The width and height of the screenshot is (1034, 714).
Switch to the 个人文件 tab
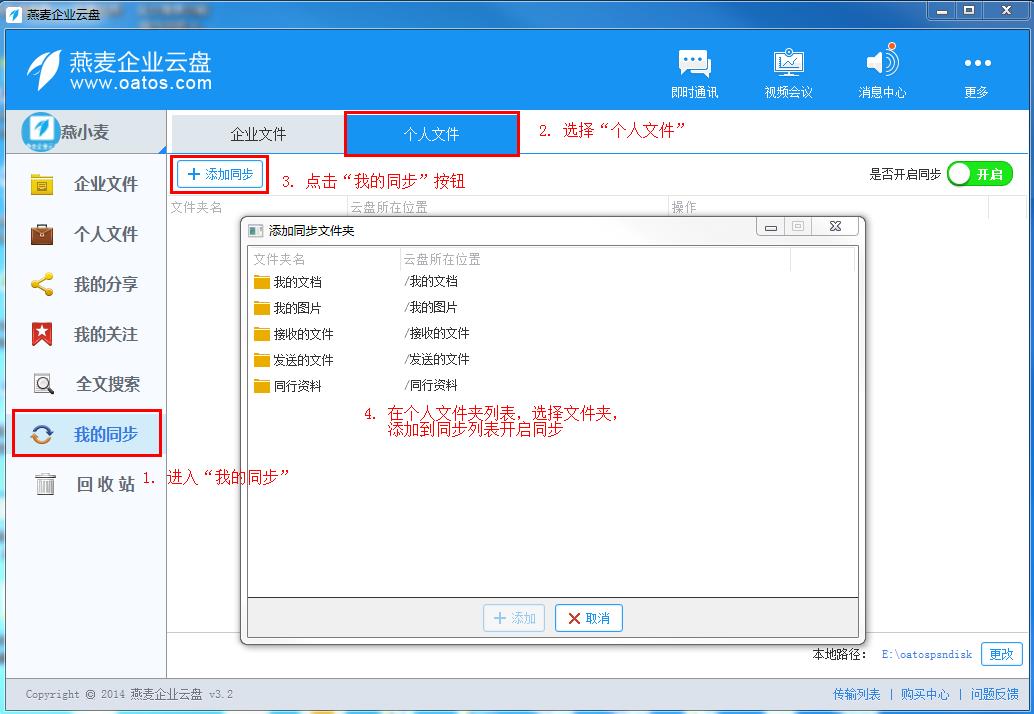(431, 134)
